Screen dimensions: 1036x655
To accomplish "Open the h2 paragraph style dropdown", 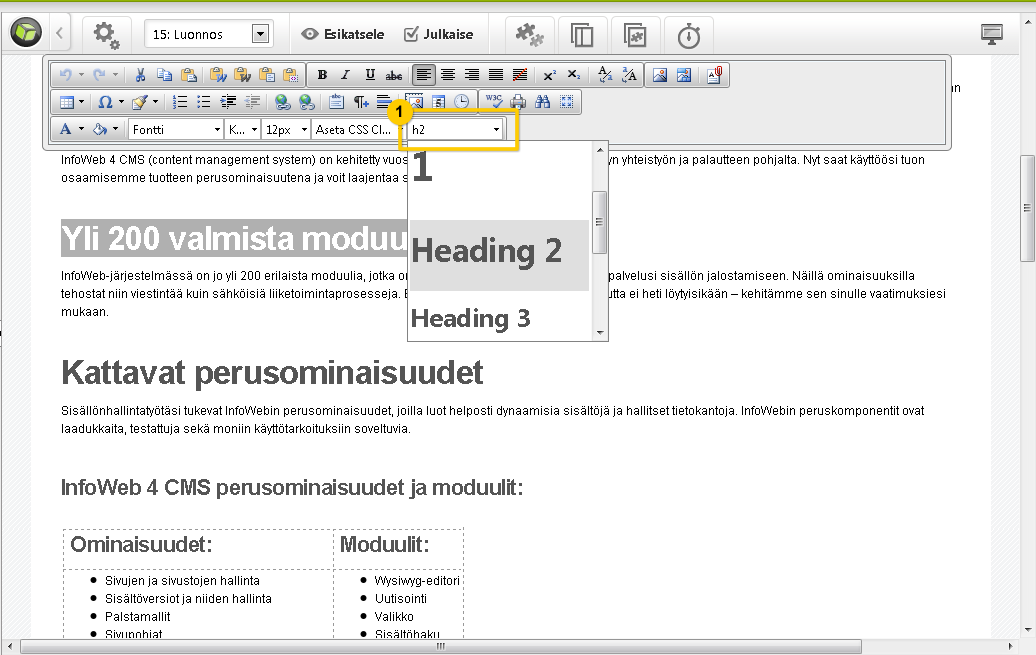I will tap(455, 130).
